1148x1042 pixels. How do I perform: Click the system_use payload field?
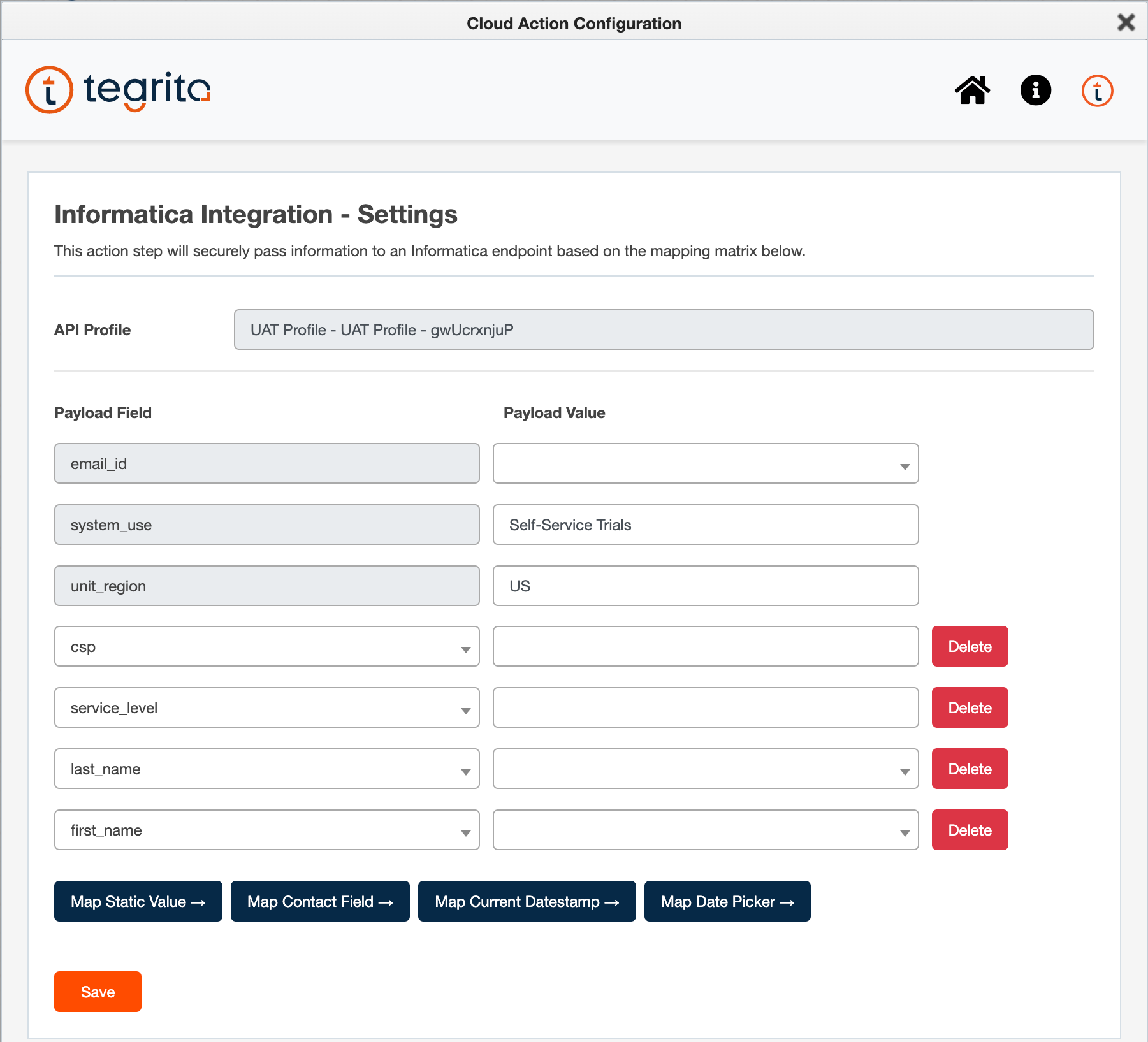tap(266, 525)
